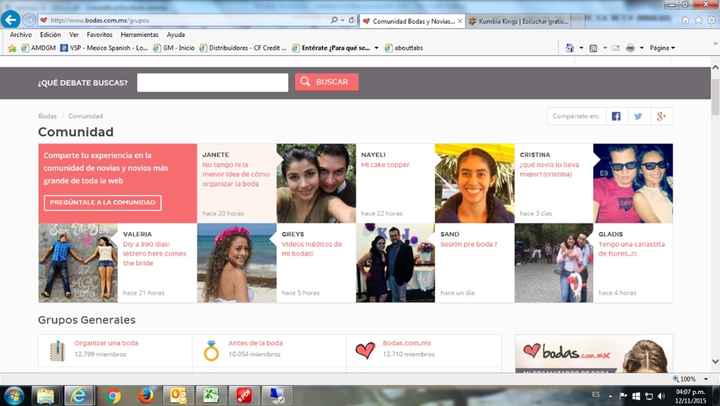Expand the printer options dropdown arrow
The width and height of the screenshot is (720, 406).
coord(641,48)
